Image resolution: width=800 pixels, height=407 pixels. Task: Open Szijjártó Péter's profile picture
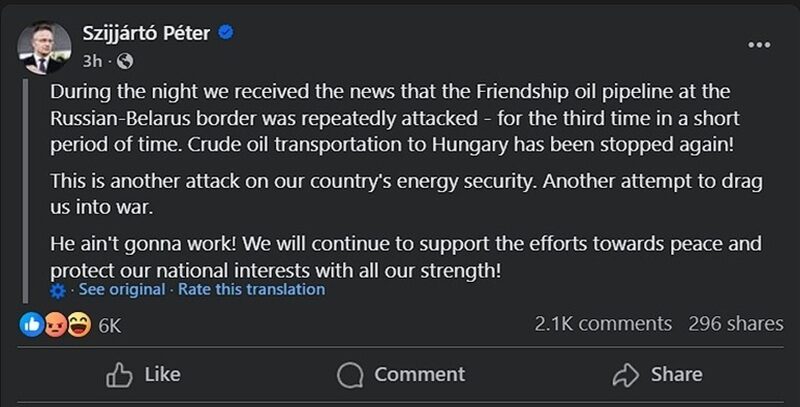45,47
